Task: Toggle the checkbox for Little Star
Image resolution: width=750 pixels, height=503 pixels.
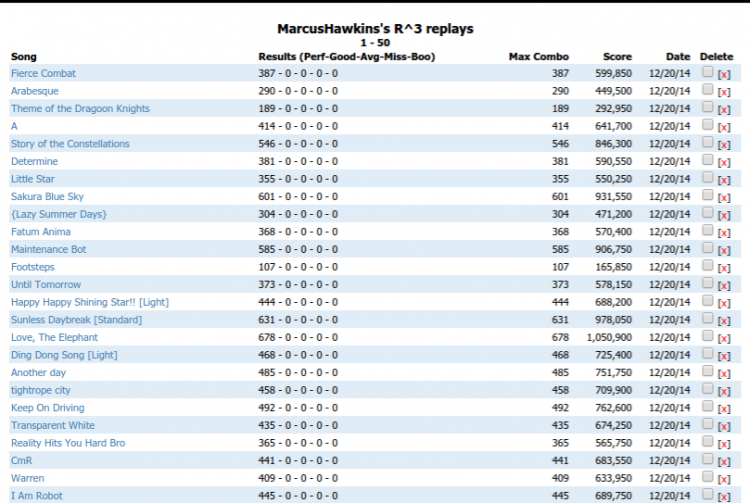Action: [x=707, y=177]
